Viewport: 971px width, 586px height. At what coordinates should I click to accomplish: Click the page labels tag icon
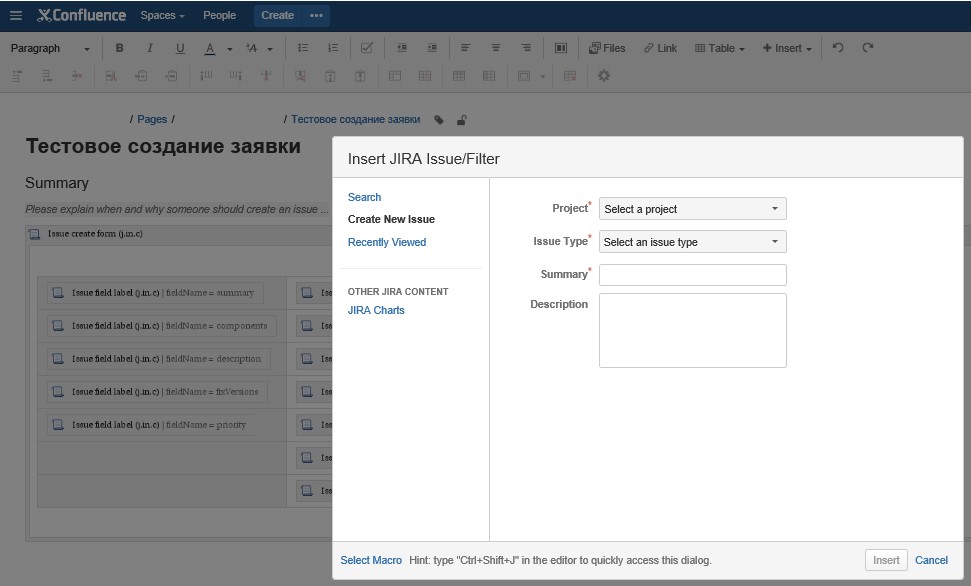[x=439, y=120]
